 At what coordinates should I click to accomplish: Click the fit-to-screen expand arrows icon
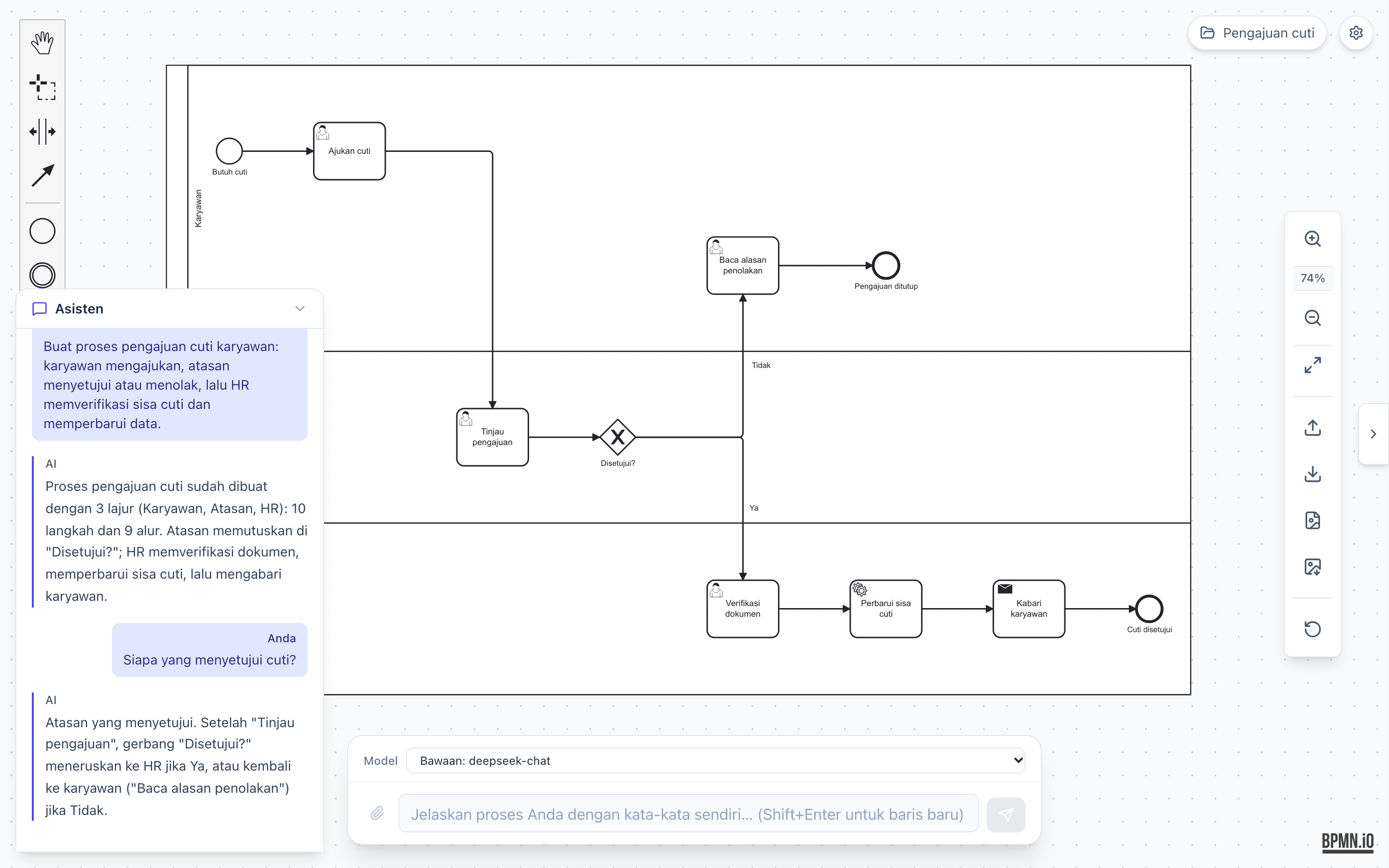[1312, 365]
